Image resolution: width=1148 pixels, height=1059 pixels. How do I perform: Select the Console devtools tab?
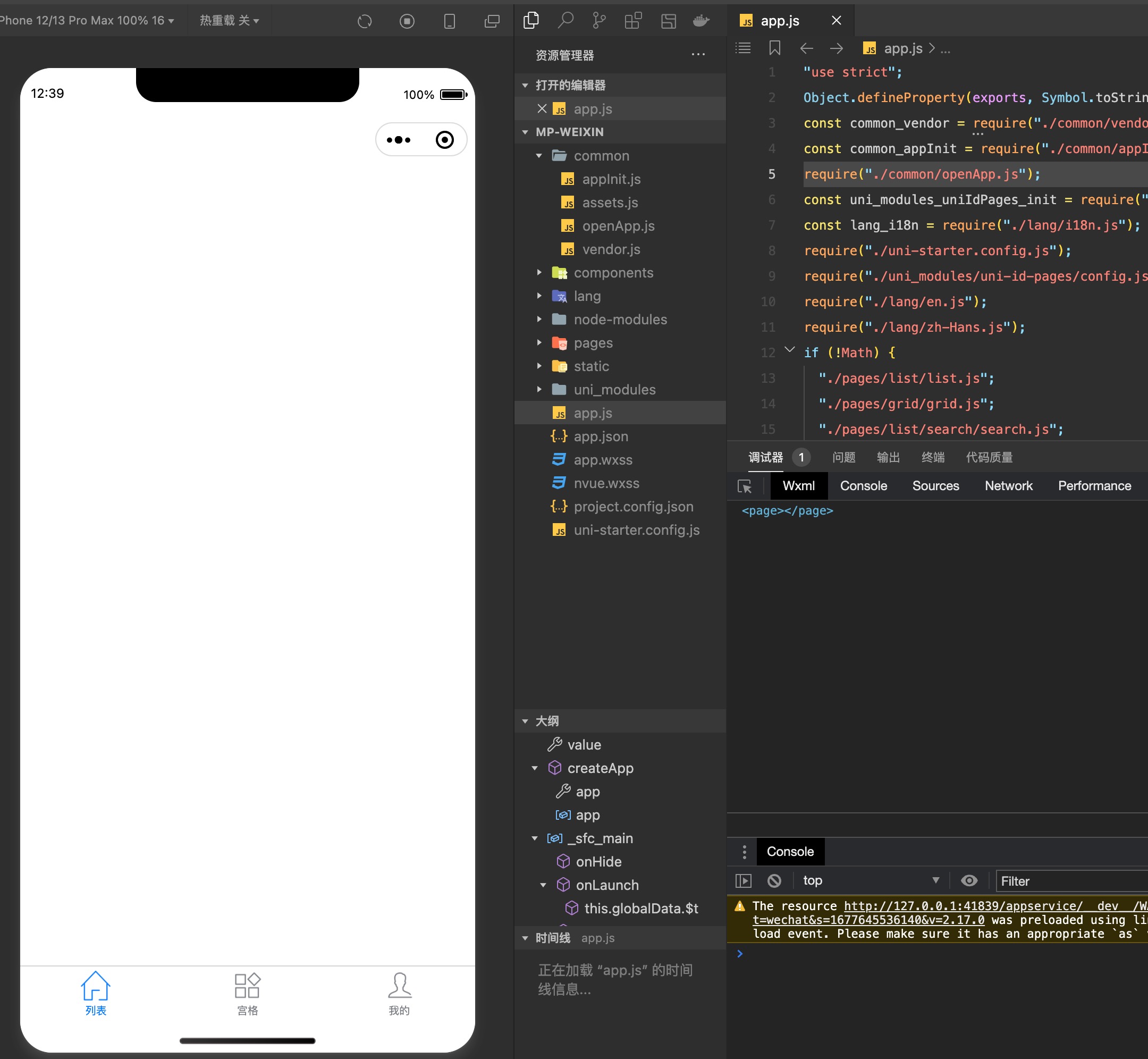863,486
